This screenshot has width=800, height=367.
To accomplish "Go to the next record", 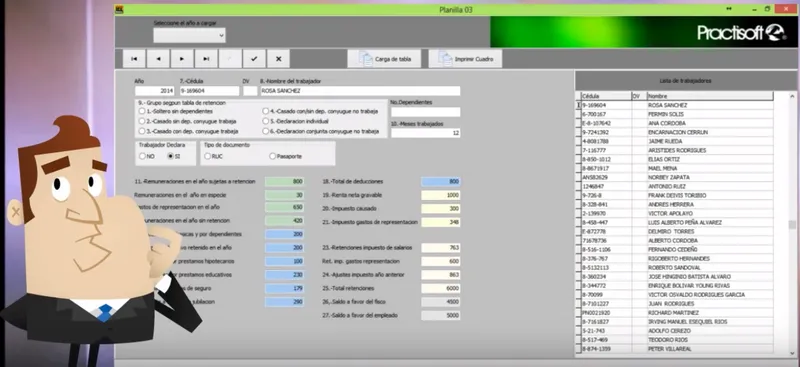I will pos(182,59).
